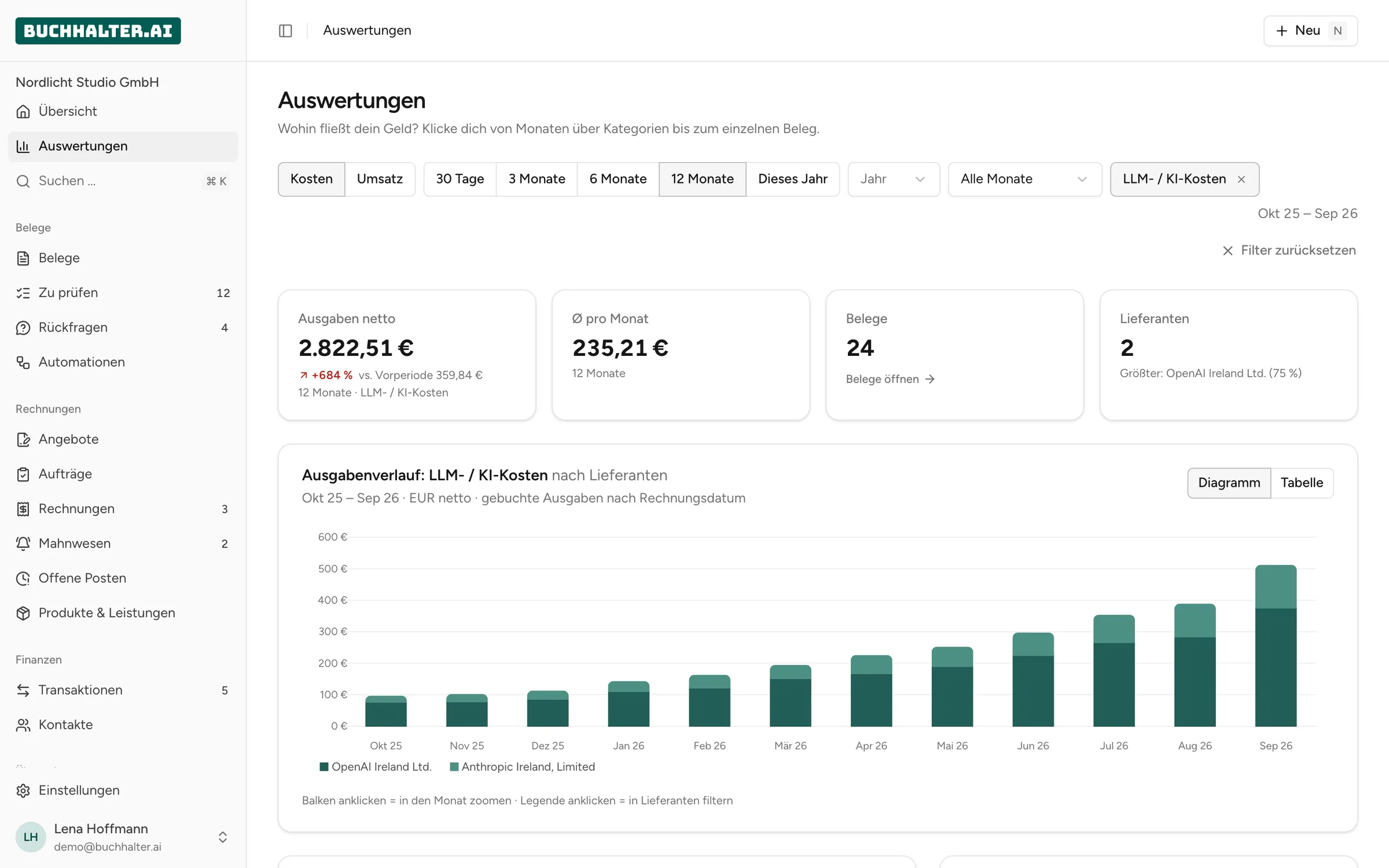Open the Jahr dropdown

(x=894, y=179)
